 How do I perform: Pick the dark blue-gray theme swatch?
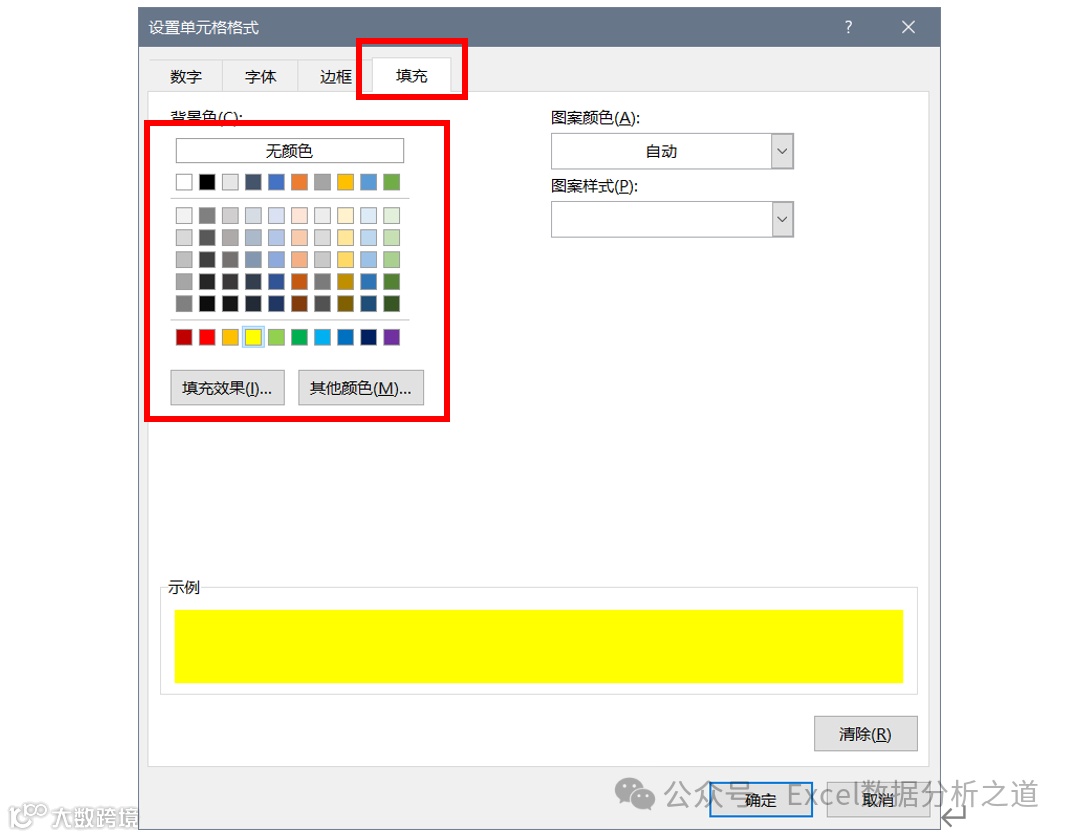pos(253,182)
